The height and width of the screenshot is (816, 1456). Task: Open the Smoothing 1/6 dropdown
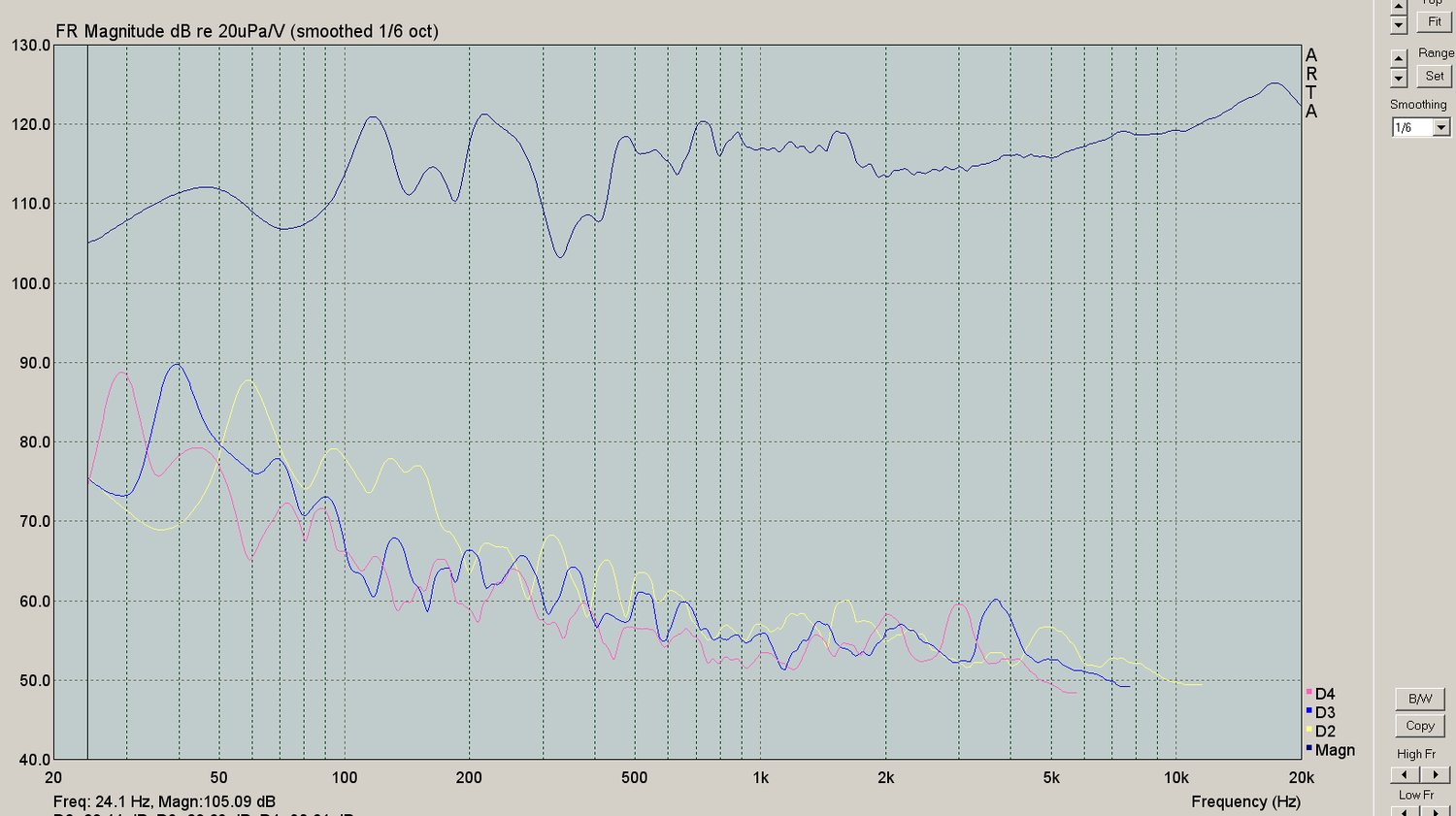[1441, 127]
